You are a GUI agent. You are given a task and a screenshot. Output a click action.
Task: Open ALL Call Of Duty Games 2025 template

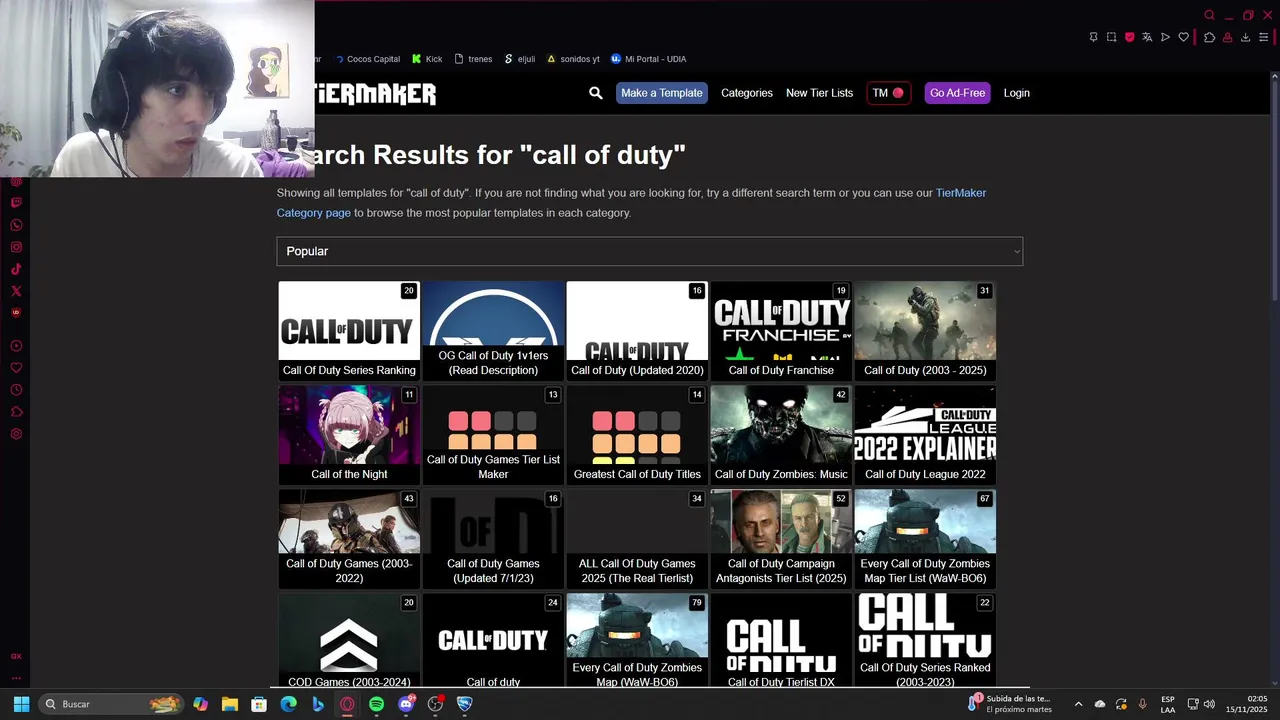tap(637, 539)
